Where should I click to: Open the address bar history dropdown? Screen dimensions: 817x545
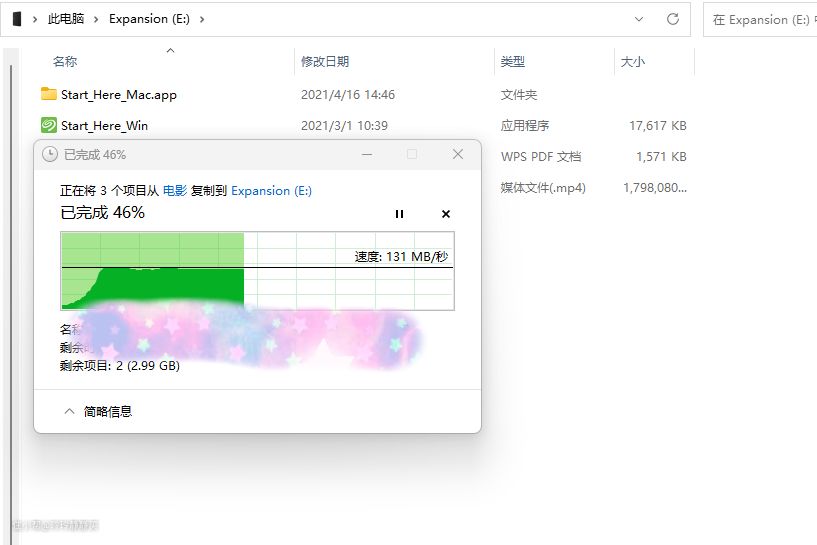click(x=640, y=19)
